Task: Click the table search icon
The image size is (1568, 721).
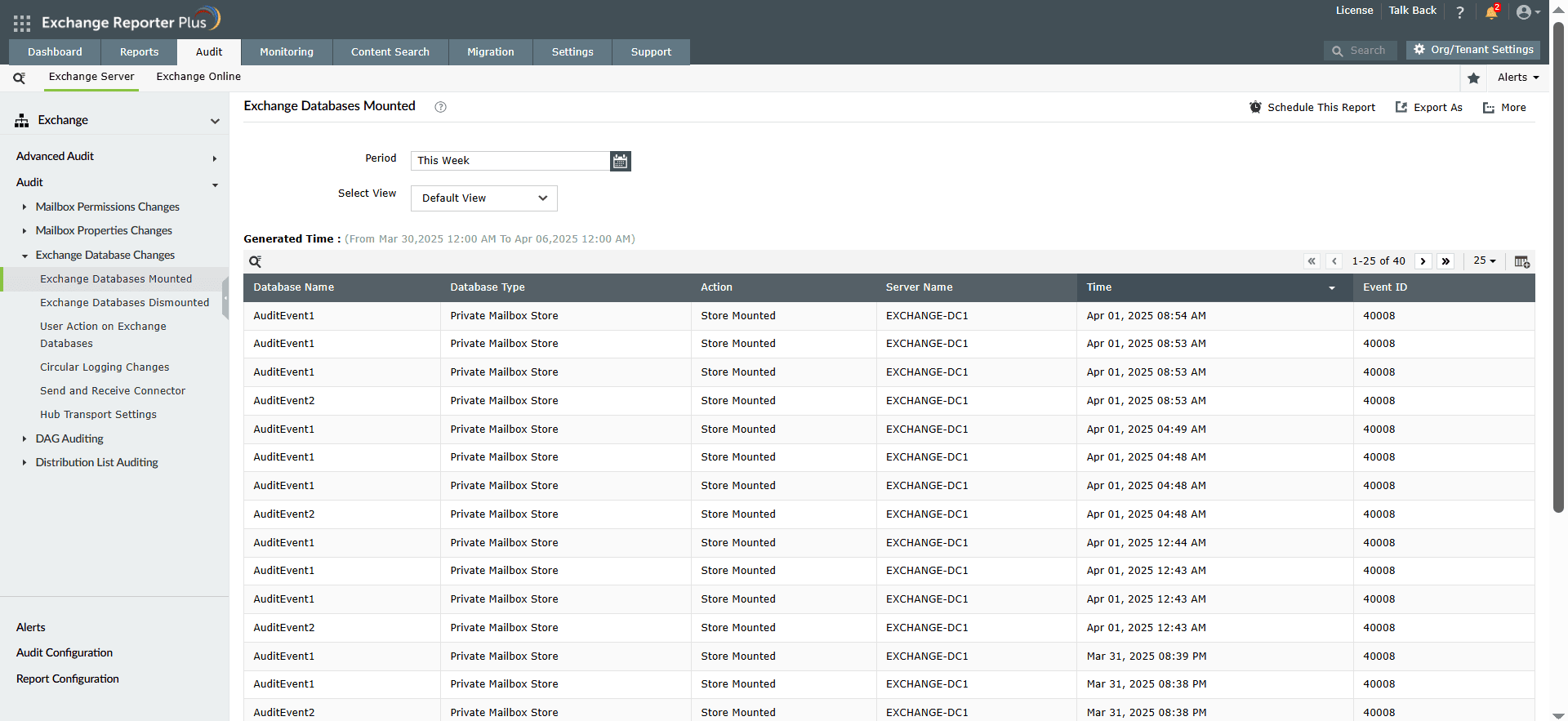Action: pos(256,261)
